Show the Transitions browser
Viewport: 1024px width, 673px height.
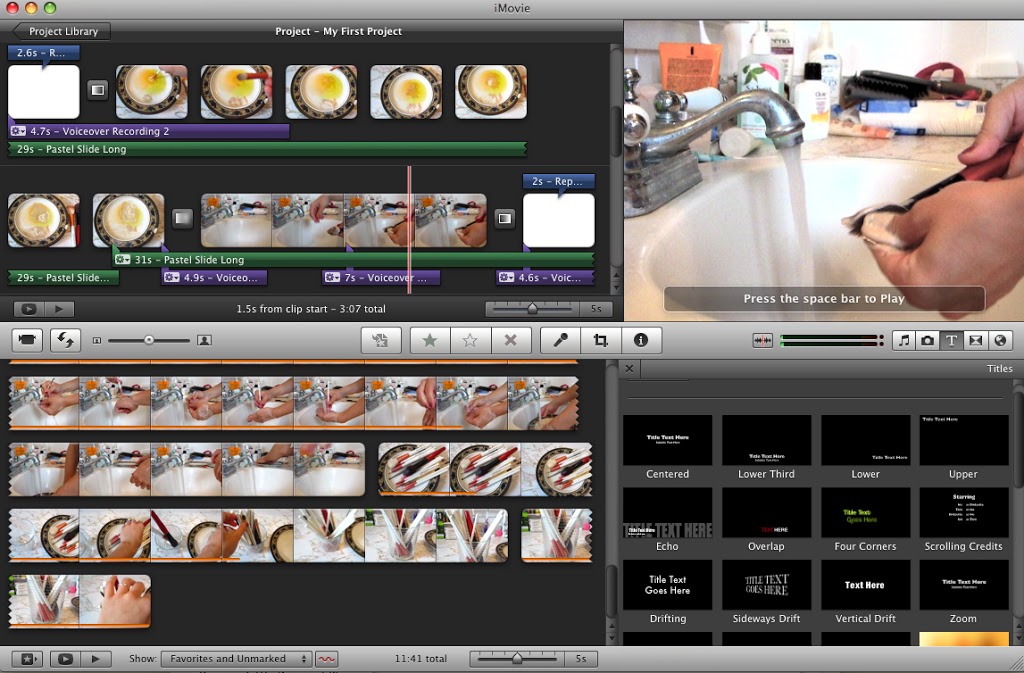(976, 340)
